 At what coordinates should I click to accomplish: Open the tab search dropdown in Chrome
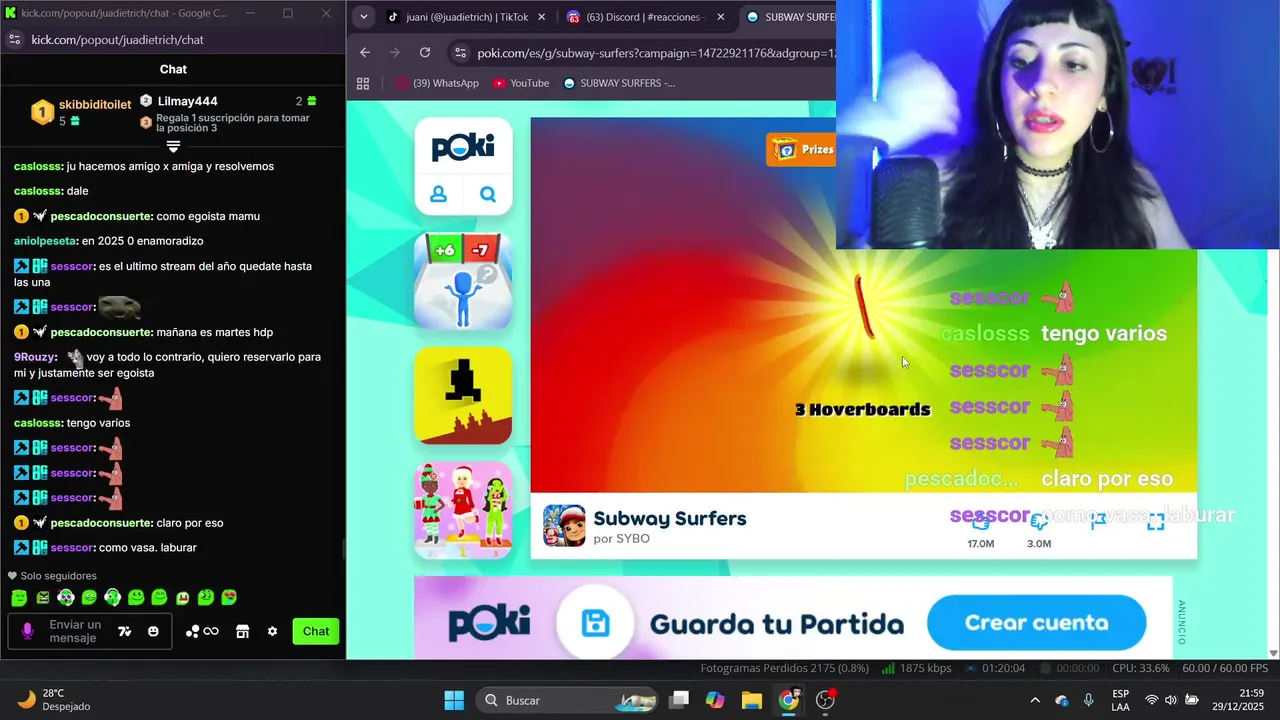point(364,16)
